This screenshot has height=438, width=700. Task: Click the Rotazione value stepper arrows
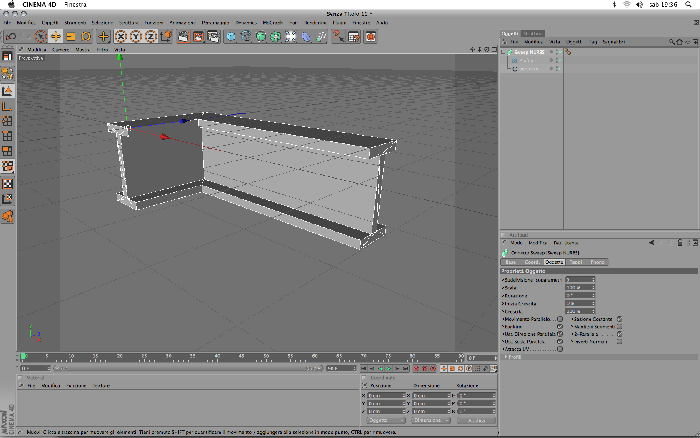point(593,296)
